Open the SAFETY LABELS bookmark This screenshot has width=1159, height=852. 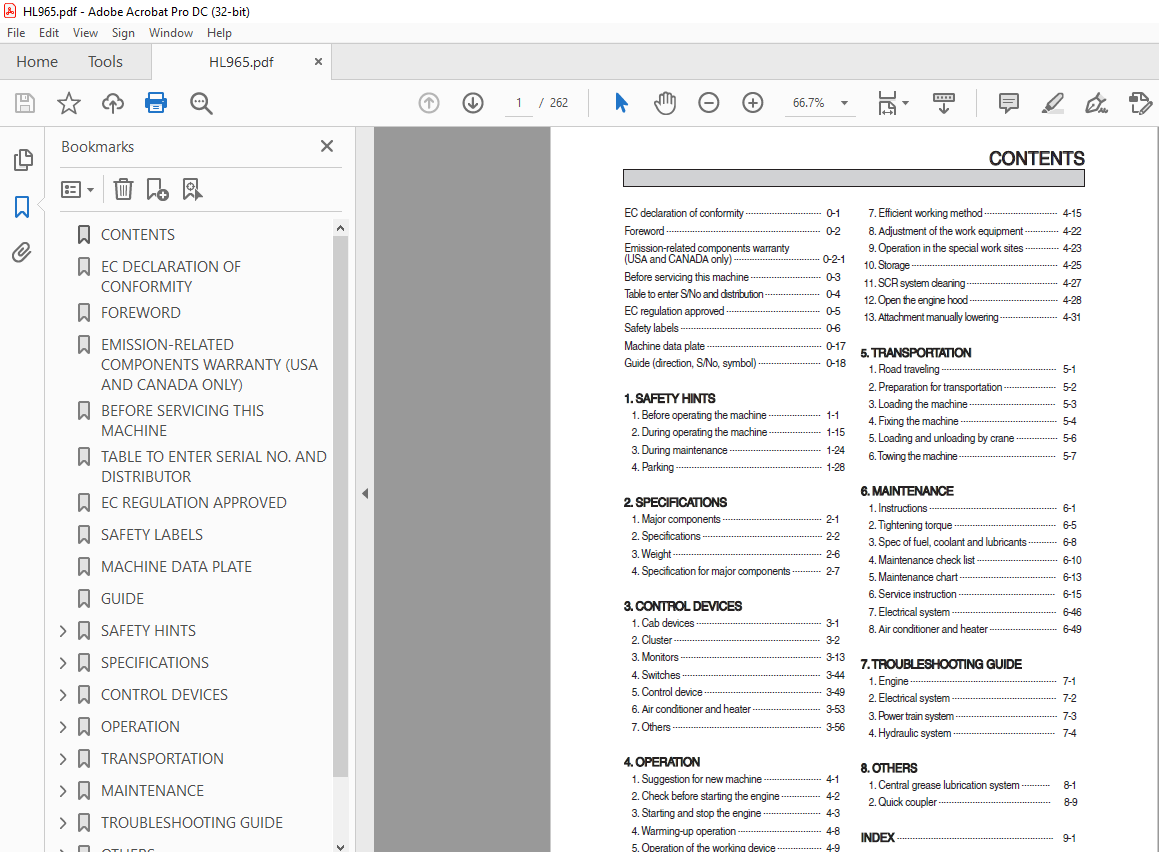pos(151,535)
